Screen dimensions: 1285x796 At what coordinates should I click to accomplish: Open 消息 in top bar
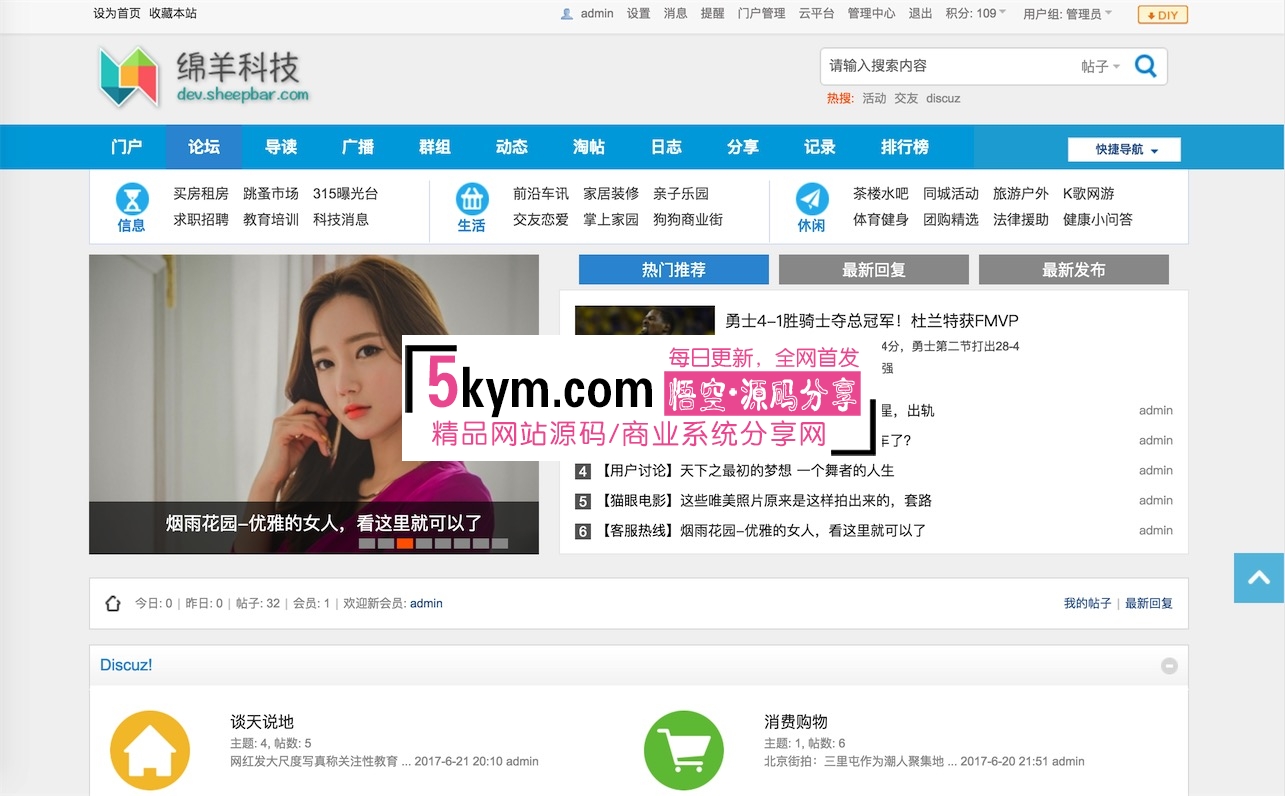pyautogui.click(x=676, y=14)
